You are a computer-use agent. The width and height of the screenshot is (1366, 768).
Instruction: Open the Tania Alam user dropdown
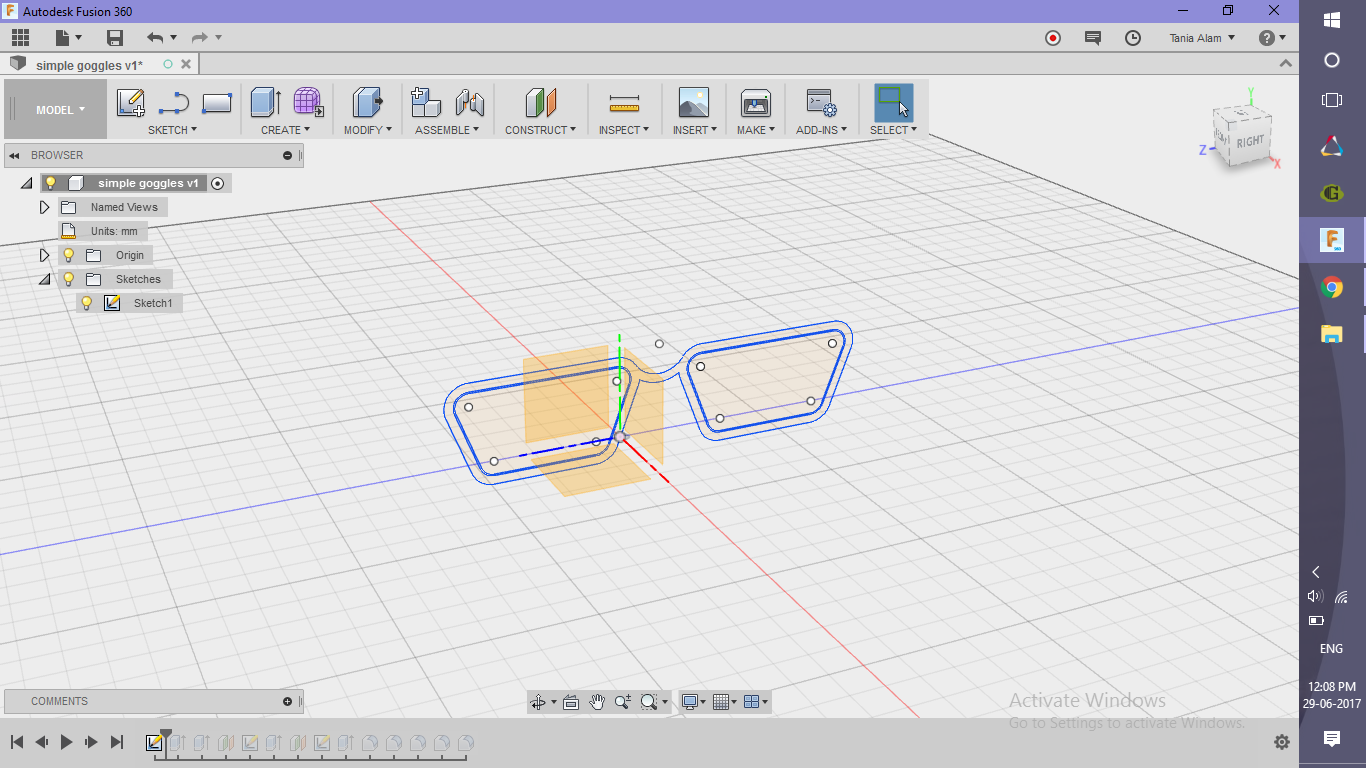point(1202,38)
